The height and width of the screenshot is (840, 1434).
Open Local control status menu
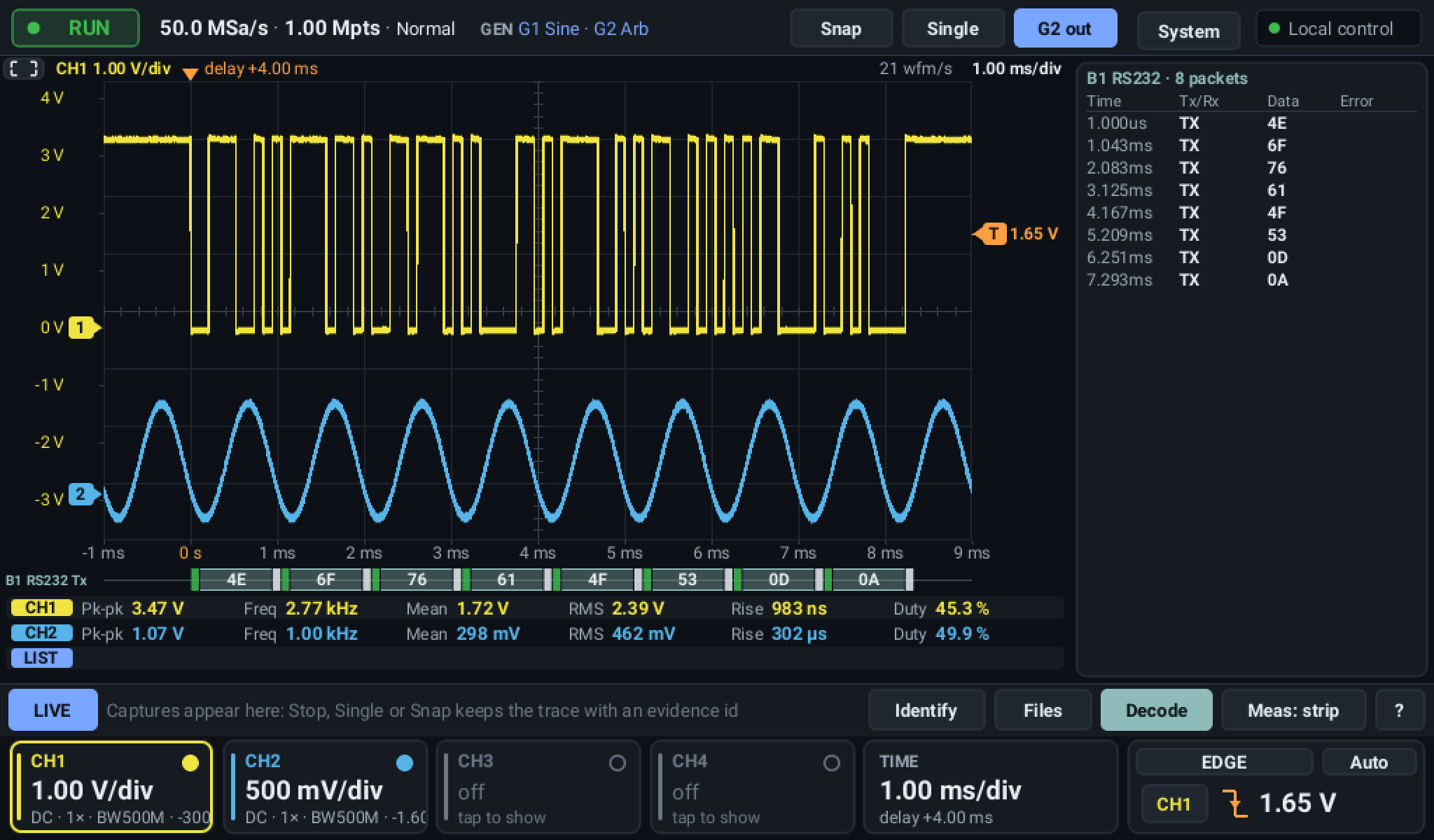click(x=1338, y=29)
